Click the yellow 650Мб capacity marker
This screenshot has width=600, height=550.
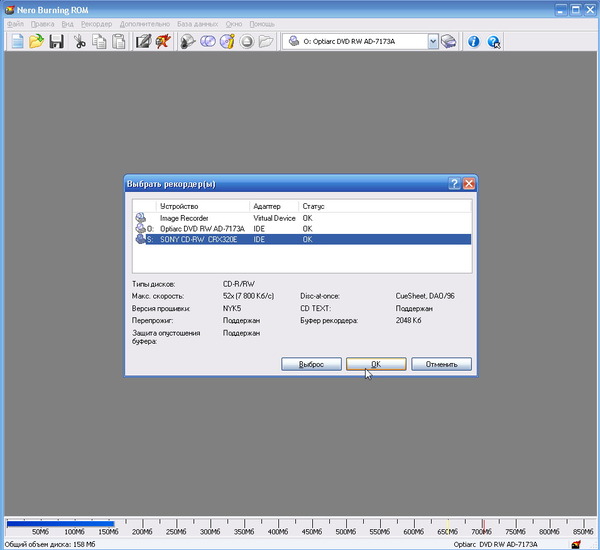(448, 526)
